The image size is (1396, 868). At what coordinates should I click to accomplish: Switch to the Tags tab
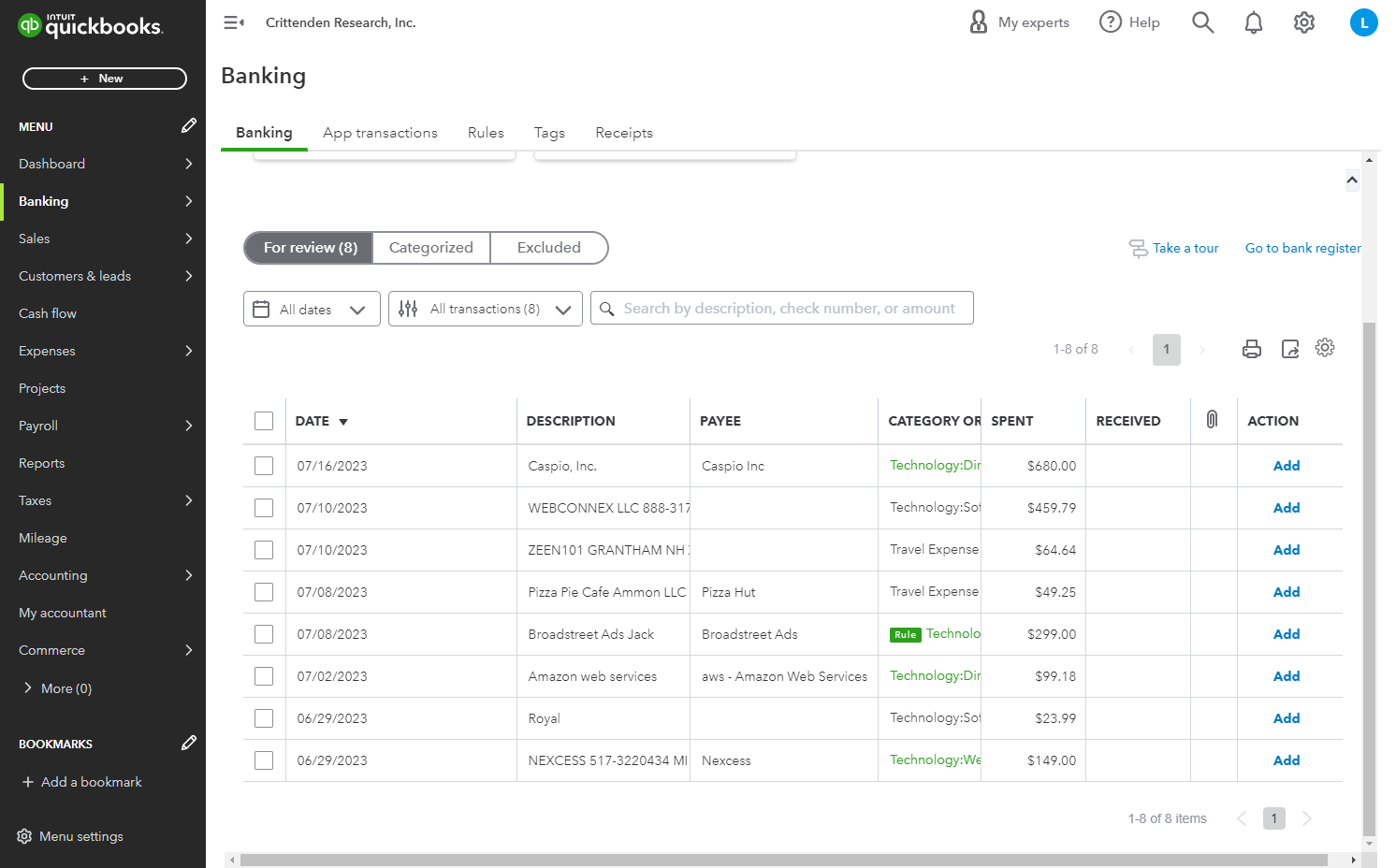point(549,133)
